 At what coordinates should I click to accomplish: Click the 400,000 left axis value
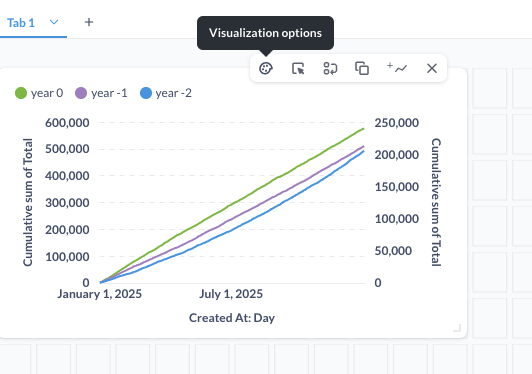(x=67, y=176)
